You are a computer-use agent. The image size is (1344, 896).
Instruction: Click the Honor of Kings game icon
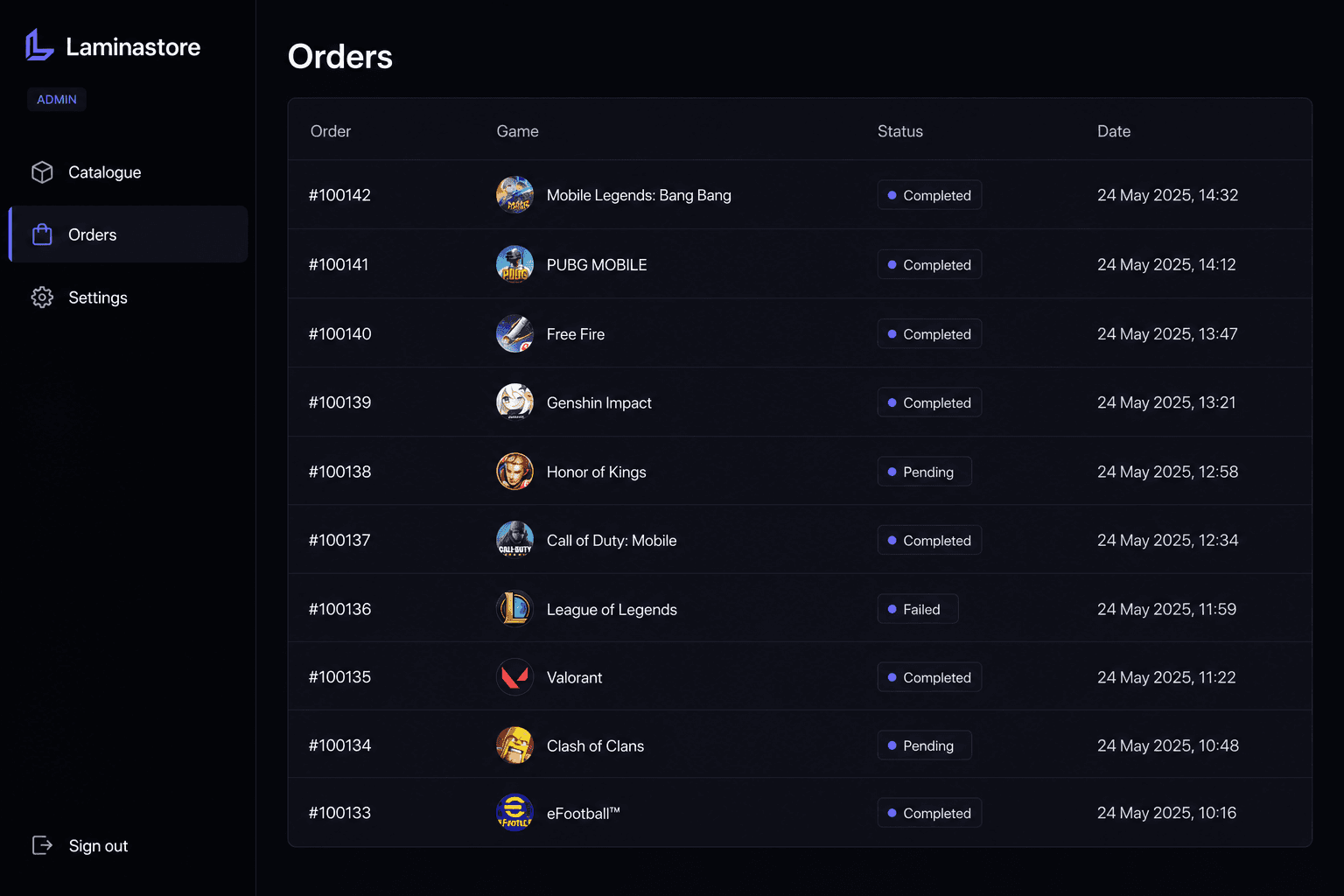coord(514,472)
